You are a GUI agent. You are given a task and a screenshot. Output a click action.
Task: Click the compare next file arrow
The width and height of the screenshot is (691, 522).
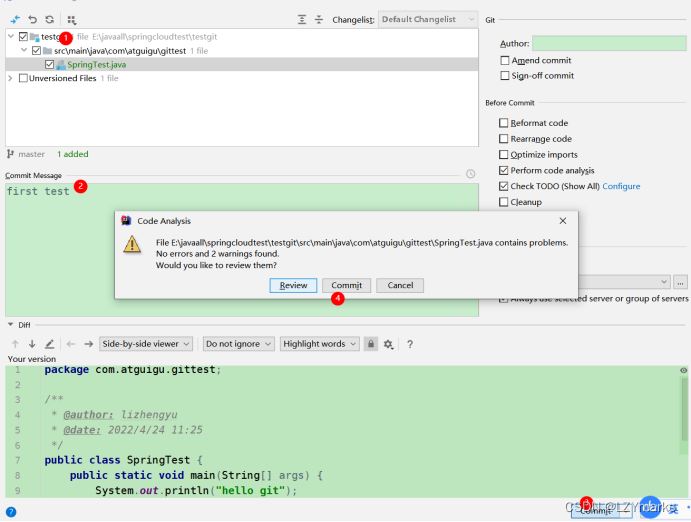tap(89, 344)
